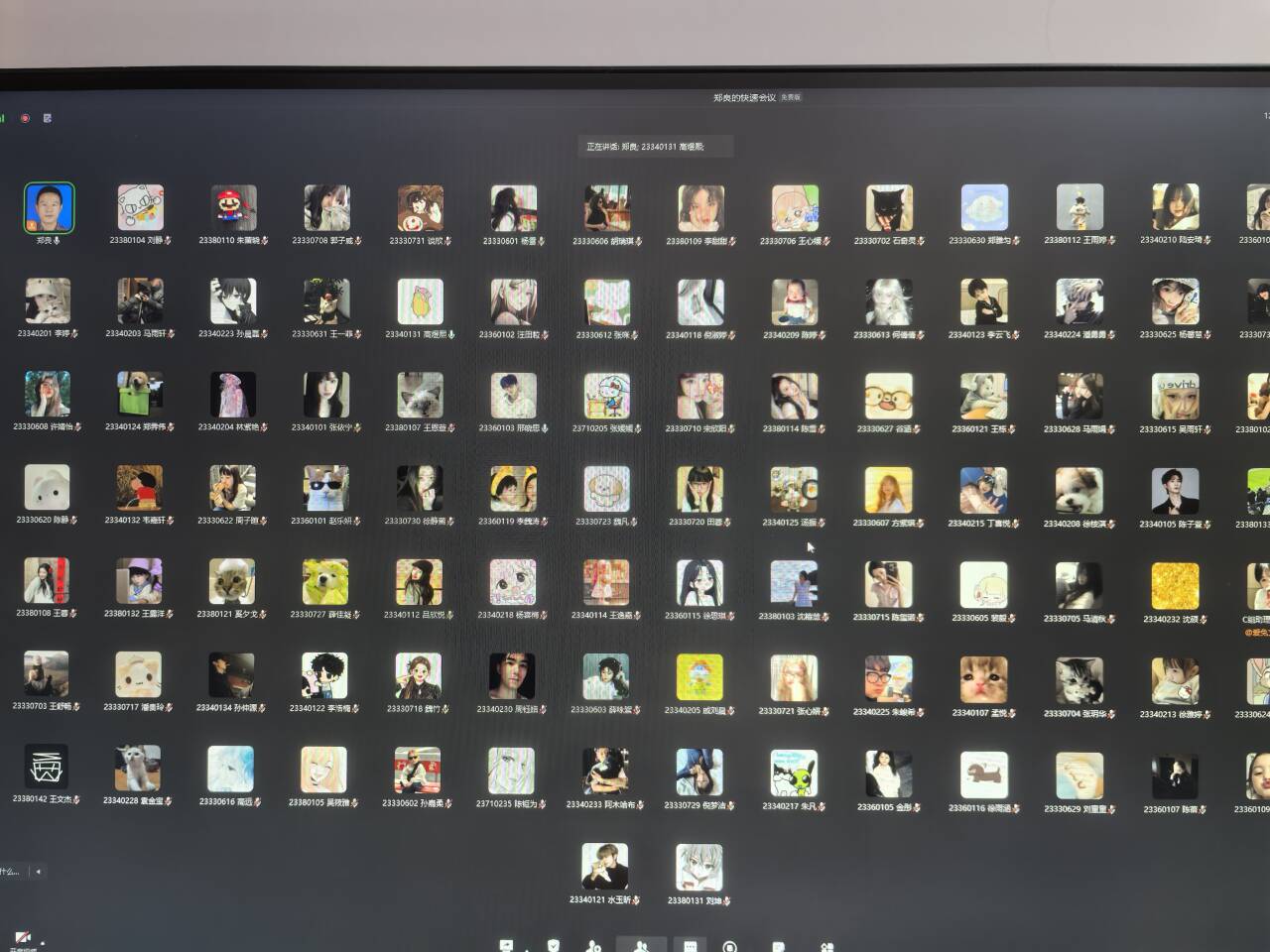This screenshot has height=952, width=1270.
Task: Select the gold glitter avatar of 23340232
Action: pos(1176,586)
